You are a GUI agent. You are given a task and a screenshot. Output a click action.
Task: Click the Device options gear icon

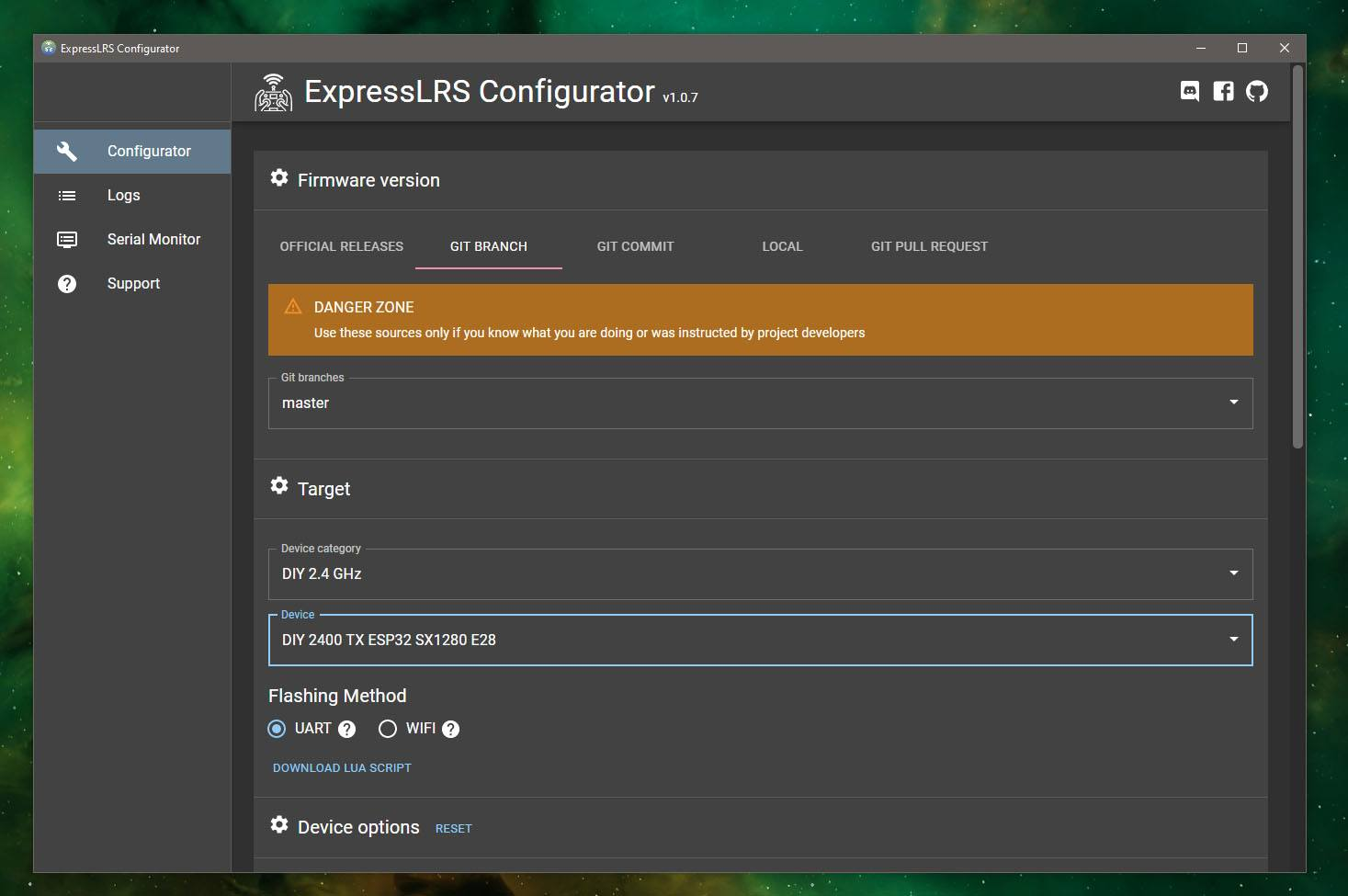click(279, 825)
